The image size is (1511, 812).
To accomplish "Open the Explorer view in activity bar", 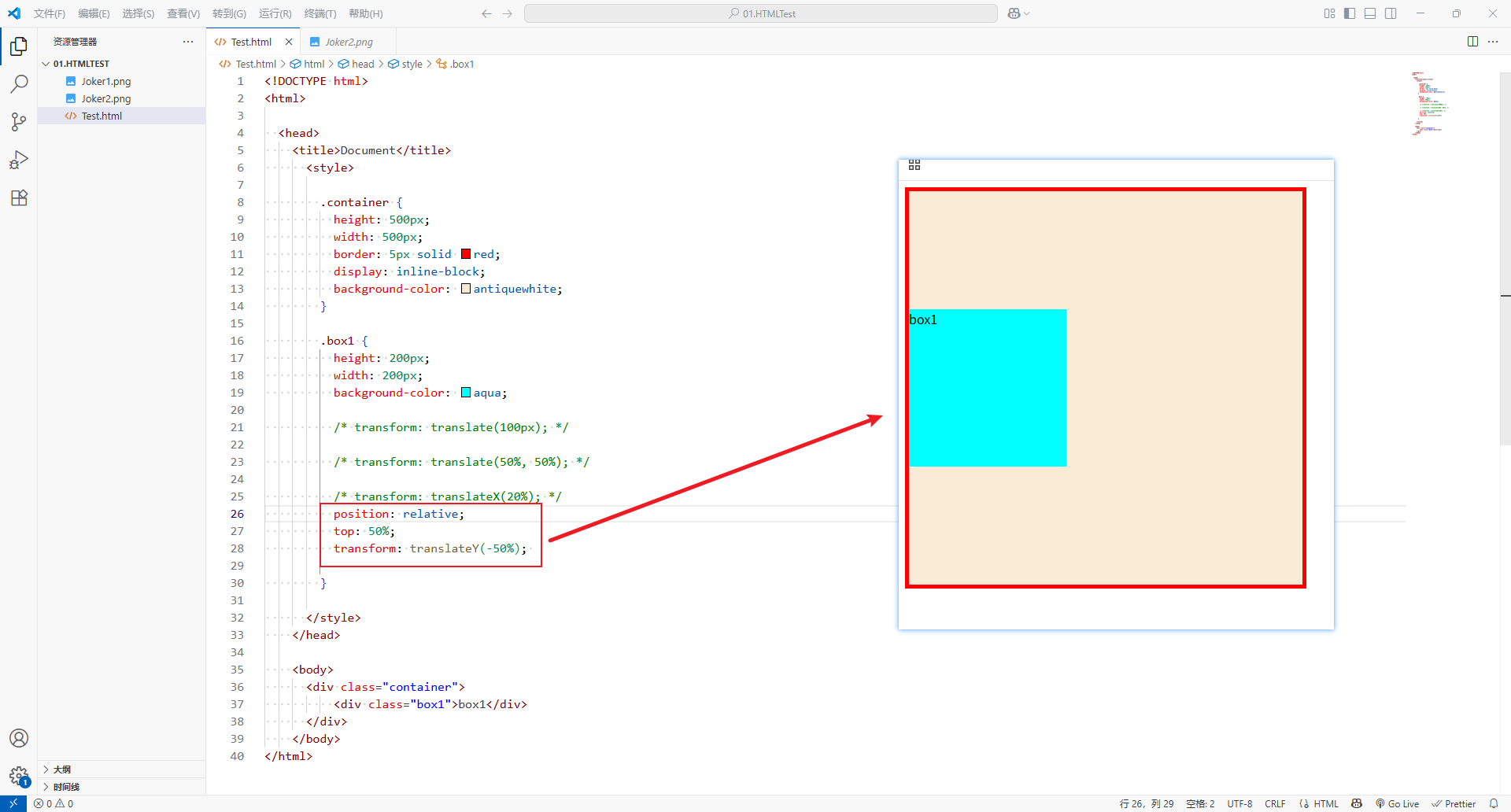I will click(19, 46).
